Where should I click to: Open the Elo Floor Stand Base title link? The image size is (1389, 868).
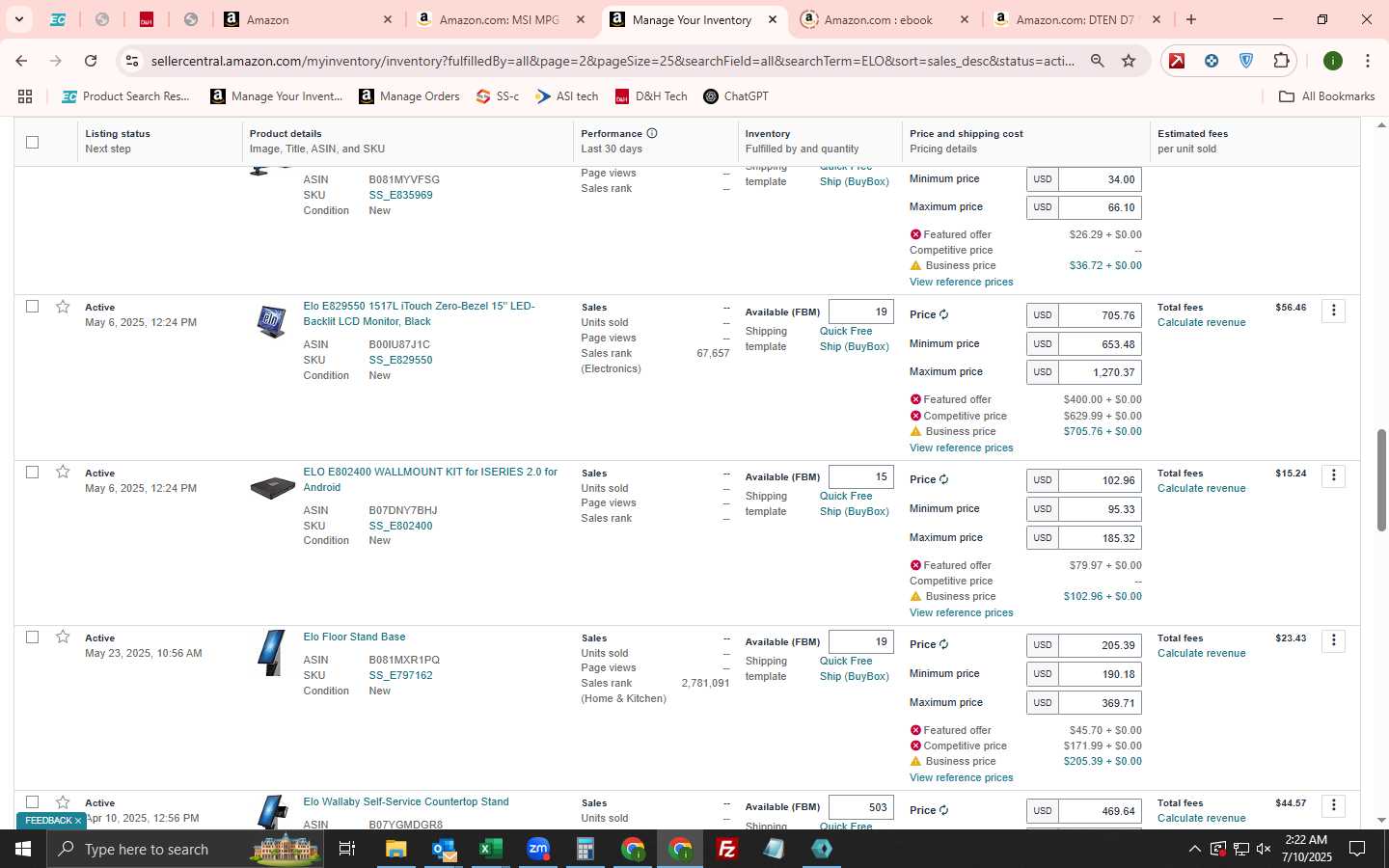354,637
